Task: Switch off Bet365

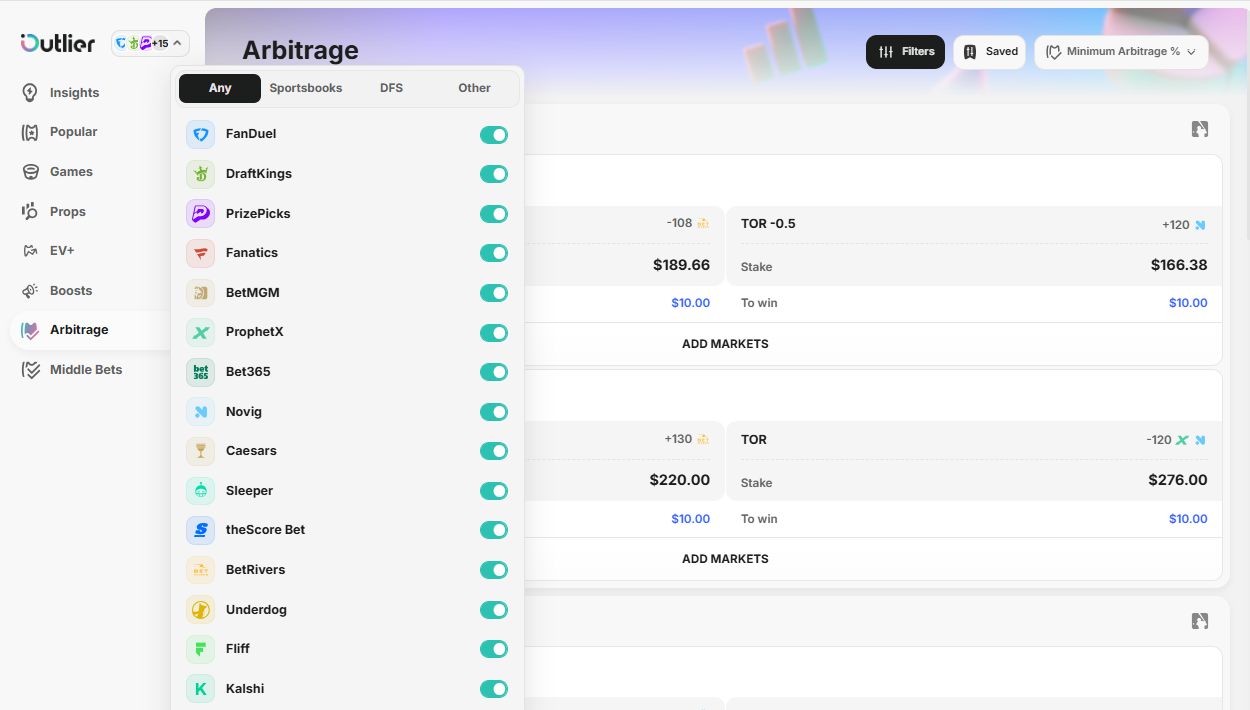Action: click(x=494, y=372)
